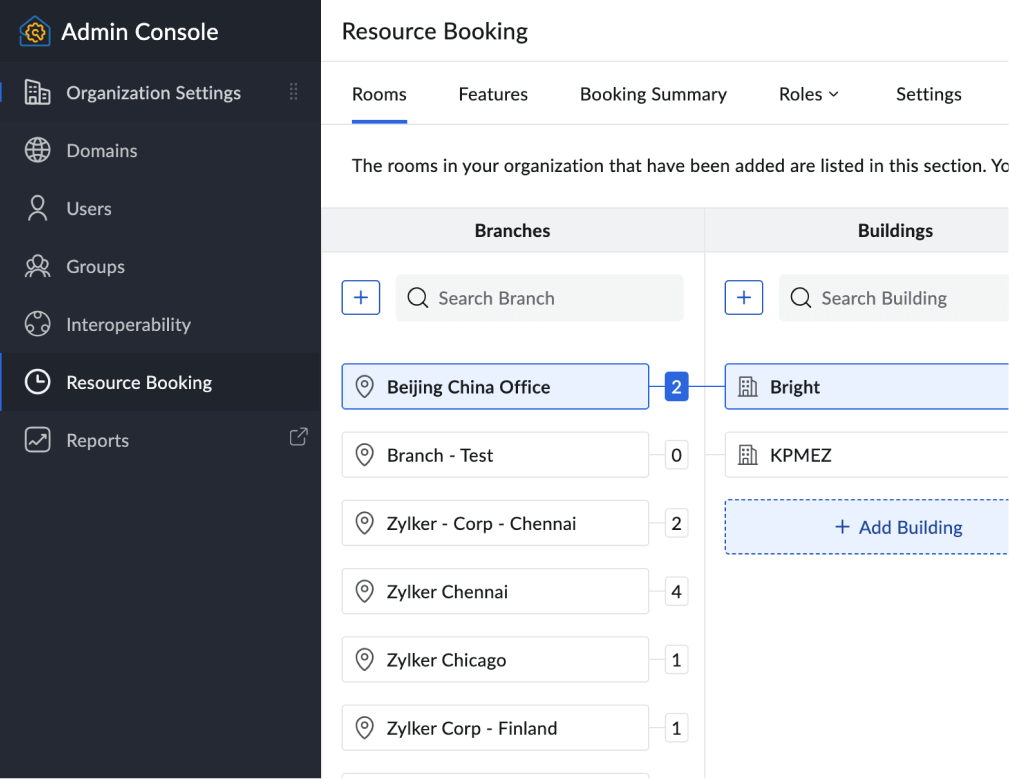
Task: Expand the Roles dropdown tab
Action: pyautogui.click(x=808, y=95)
